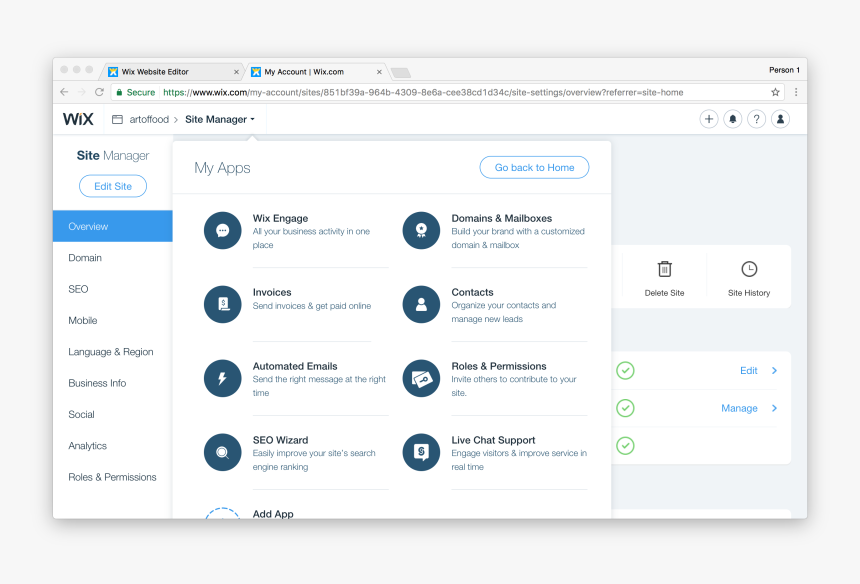Open the help question mark icon

pos(757,119)
